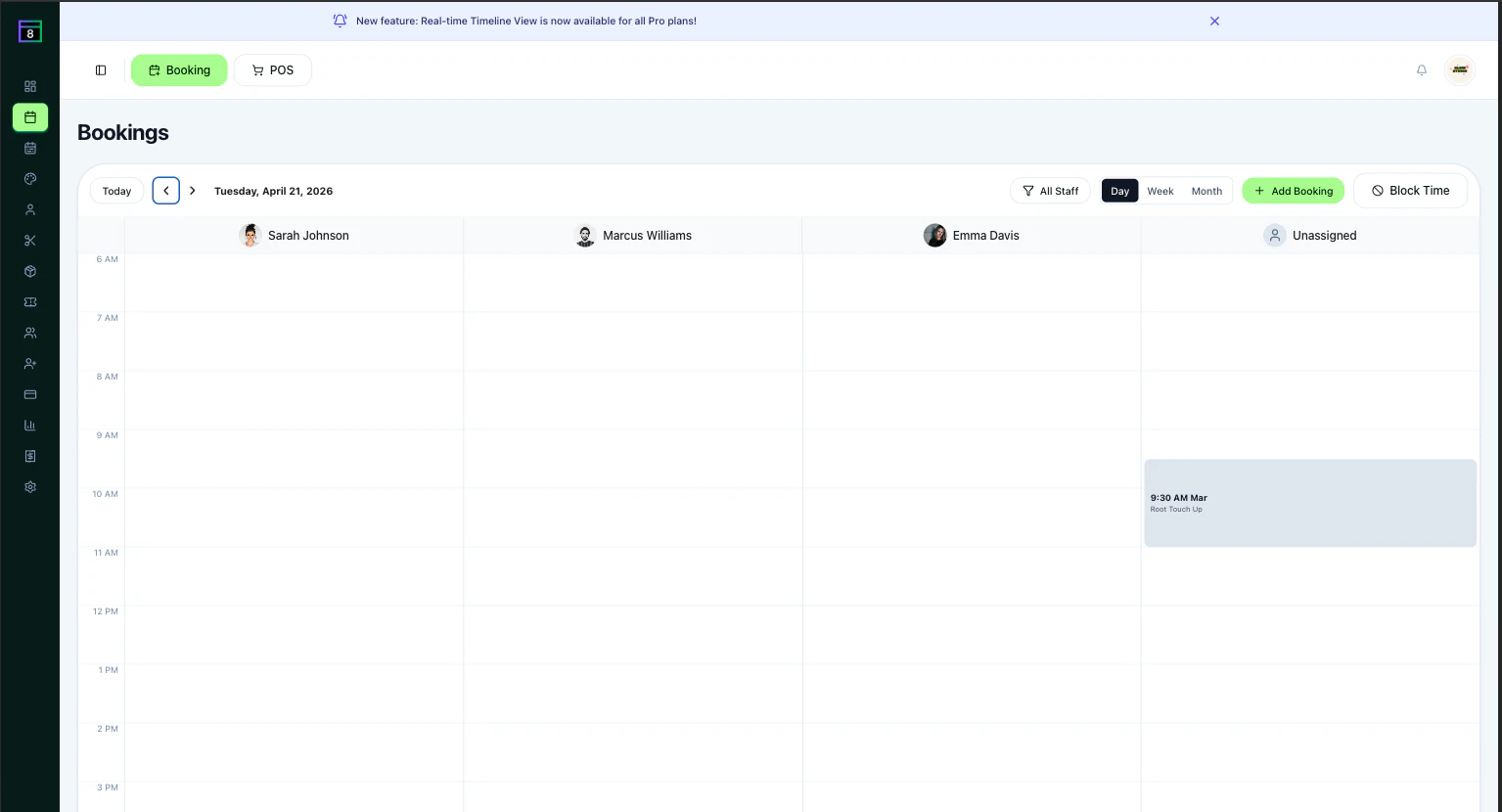Click the Sarah Johnson name label
The width and height of the screenshot is (1502, 812).
(x=308, y=236)
